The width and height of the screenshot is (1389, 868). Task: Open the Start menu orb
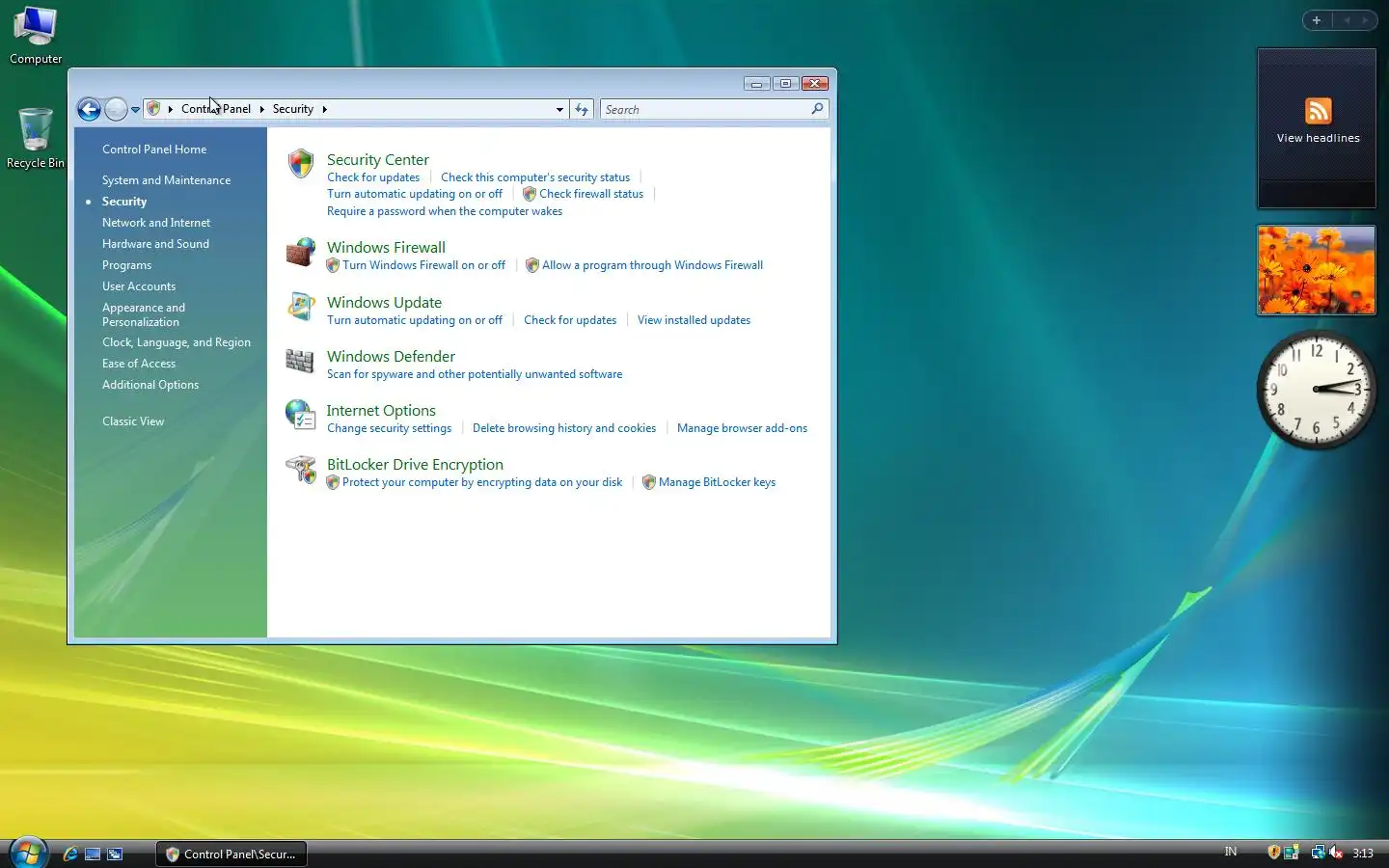(28, 853)
